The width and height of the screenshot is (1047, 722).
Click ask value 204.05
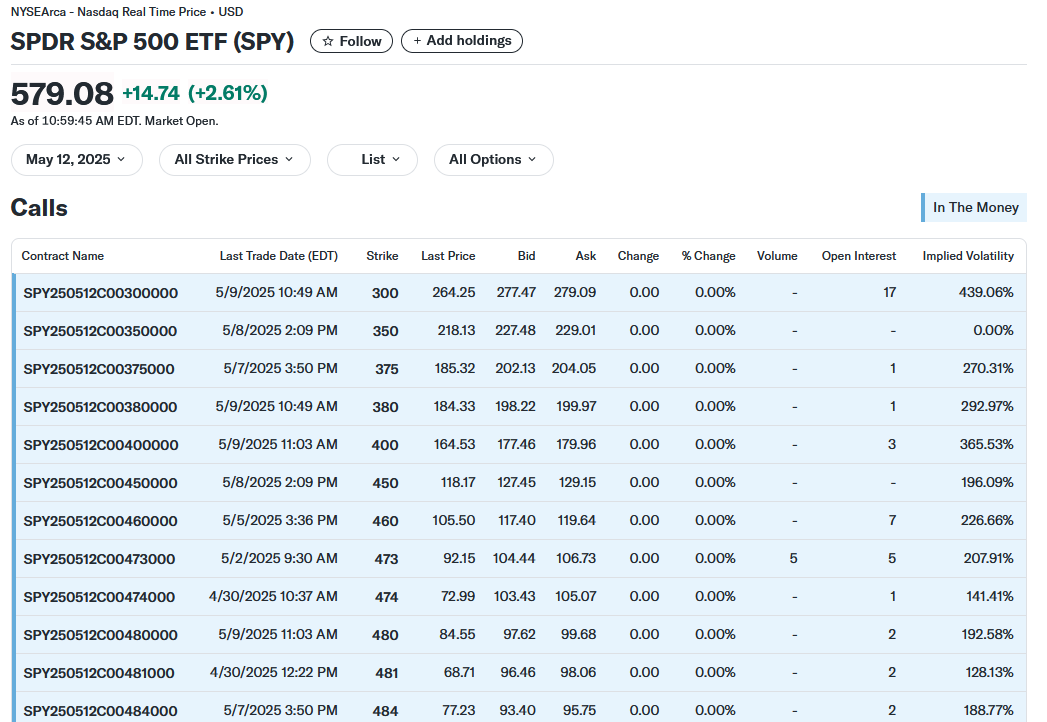pos(574,369)
